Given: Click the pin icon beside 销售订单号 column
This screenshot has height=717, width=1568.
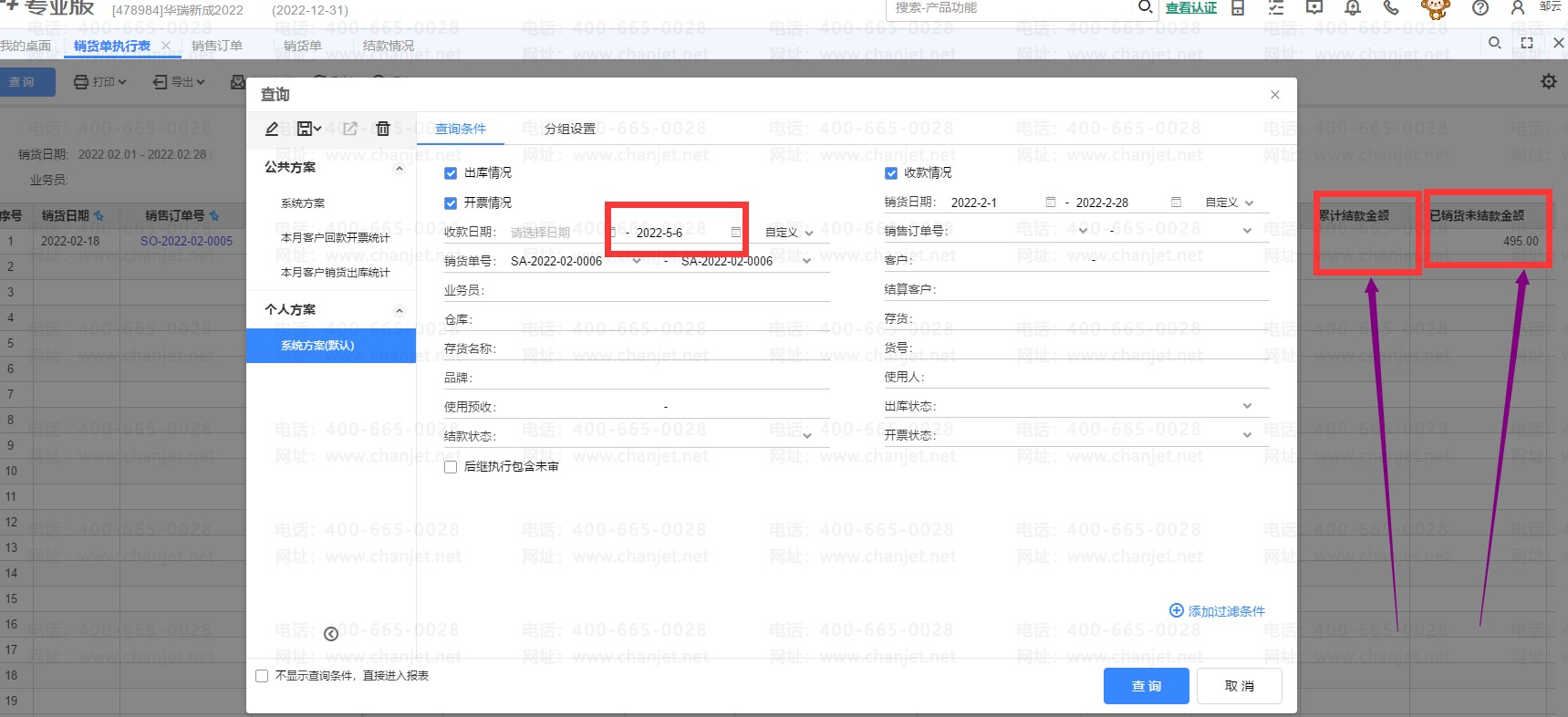Looking at the screenshot, I should 214,216.
